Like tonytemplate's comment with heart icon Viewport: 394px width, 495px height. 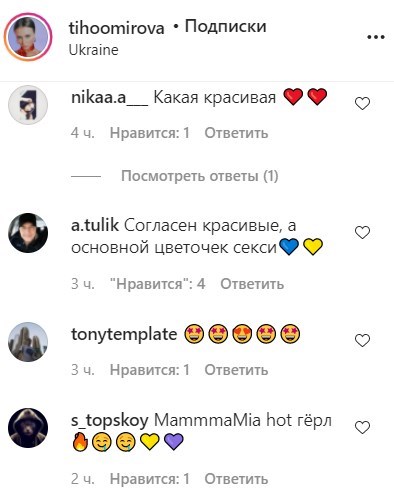pos(362,341)
